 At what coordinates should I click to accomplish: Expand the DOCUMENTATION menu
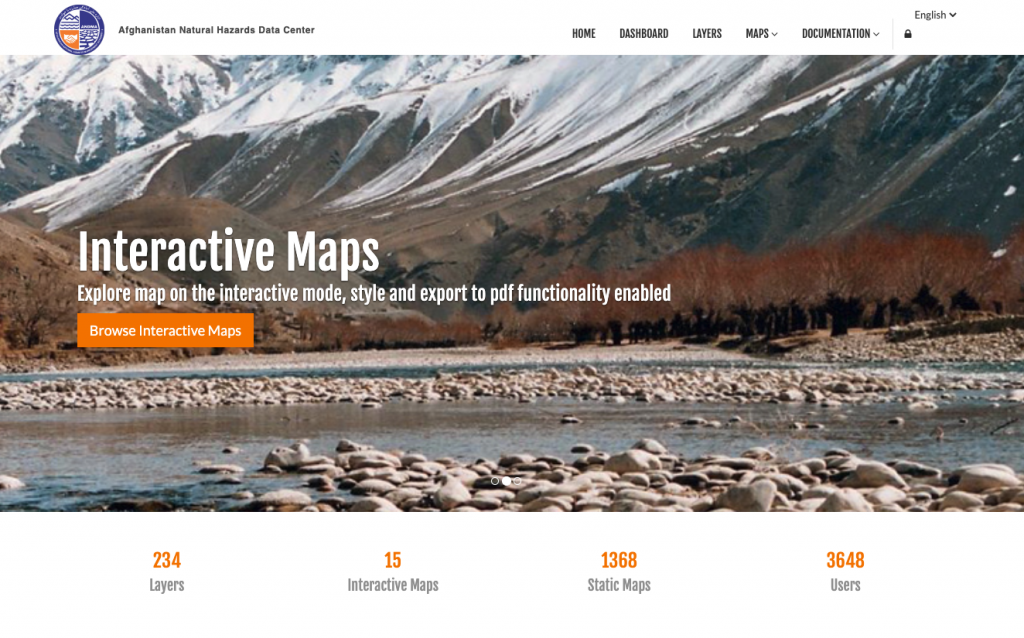840,33
